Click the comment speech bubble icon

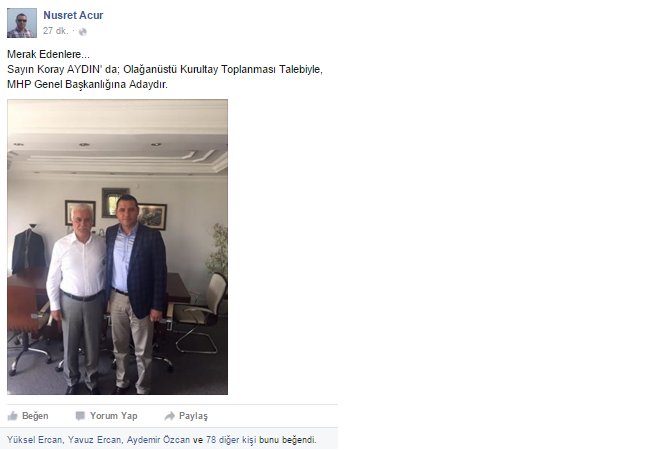click(x=80, y=416)
